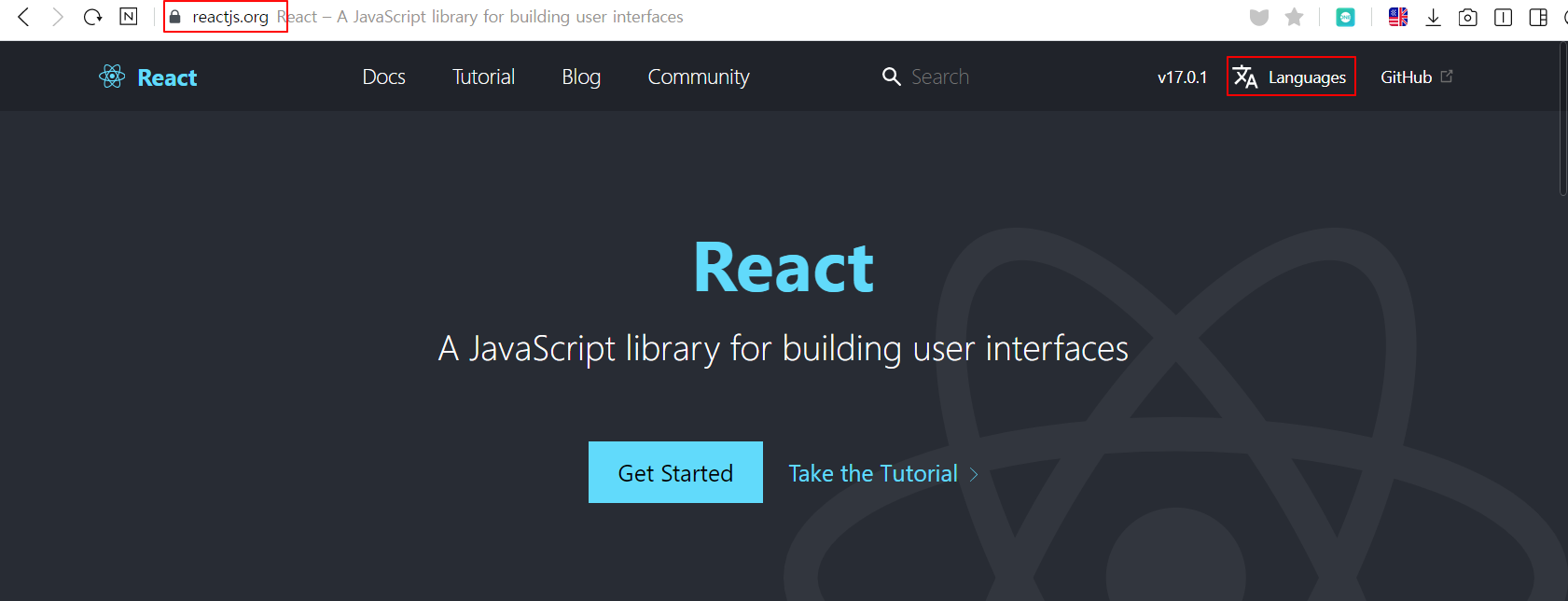Click the translate icon beside Languages

point(1245,77)
